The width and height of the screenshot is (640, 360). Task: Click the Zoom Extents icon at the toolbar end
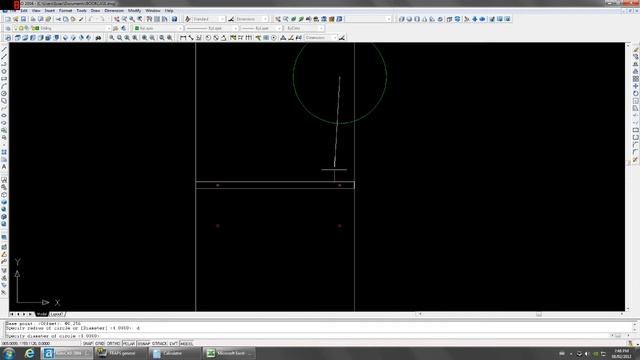tap(170, 38)
